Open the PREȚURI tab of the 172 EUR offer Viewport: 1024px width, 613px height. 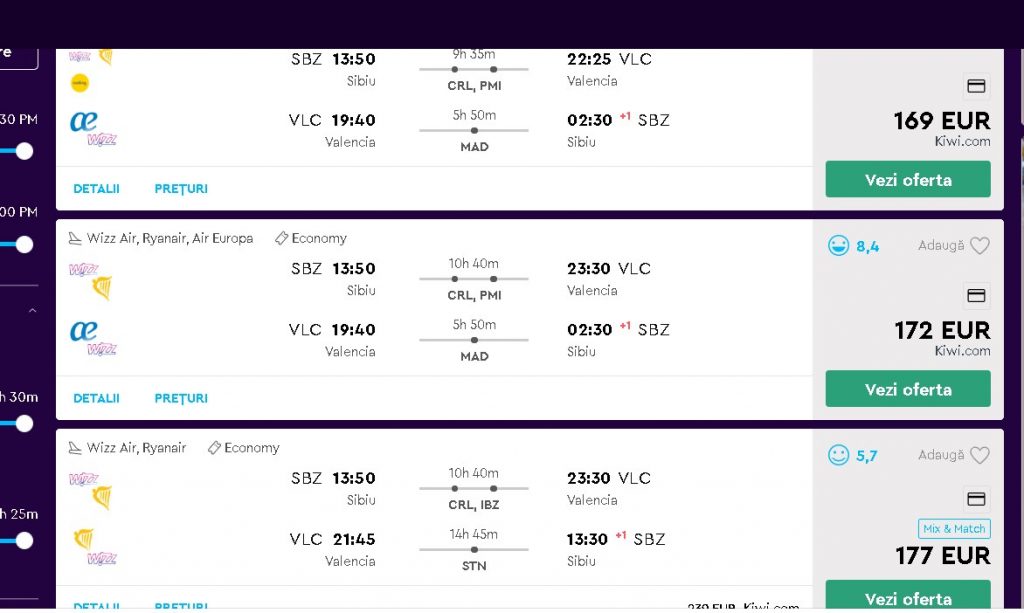[x=181, y=399]
